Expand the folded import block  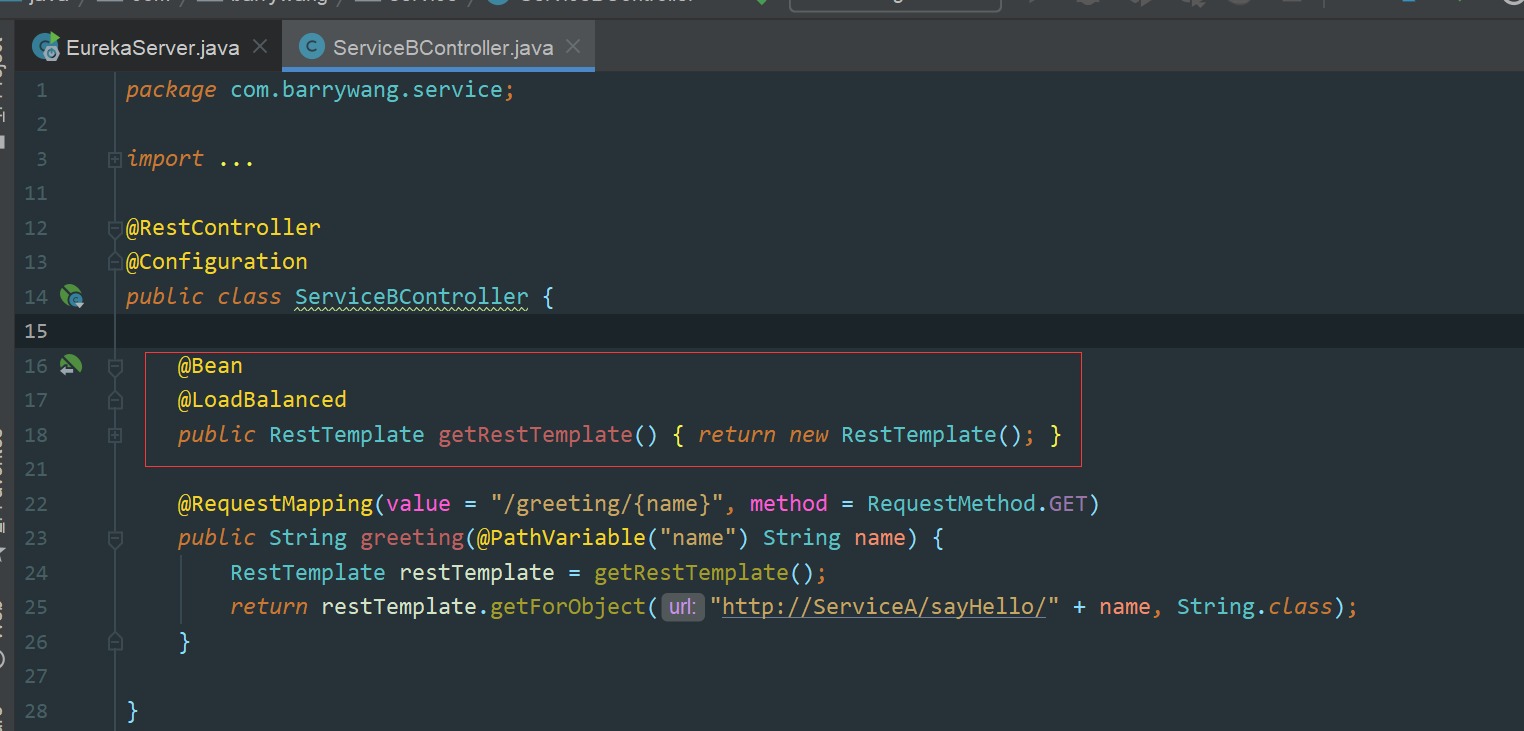point(115,159)
